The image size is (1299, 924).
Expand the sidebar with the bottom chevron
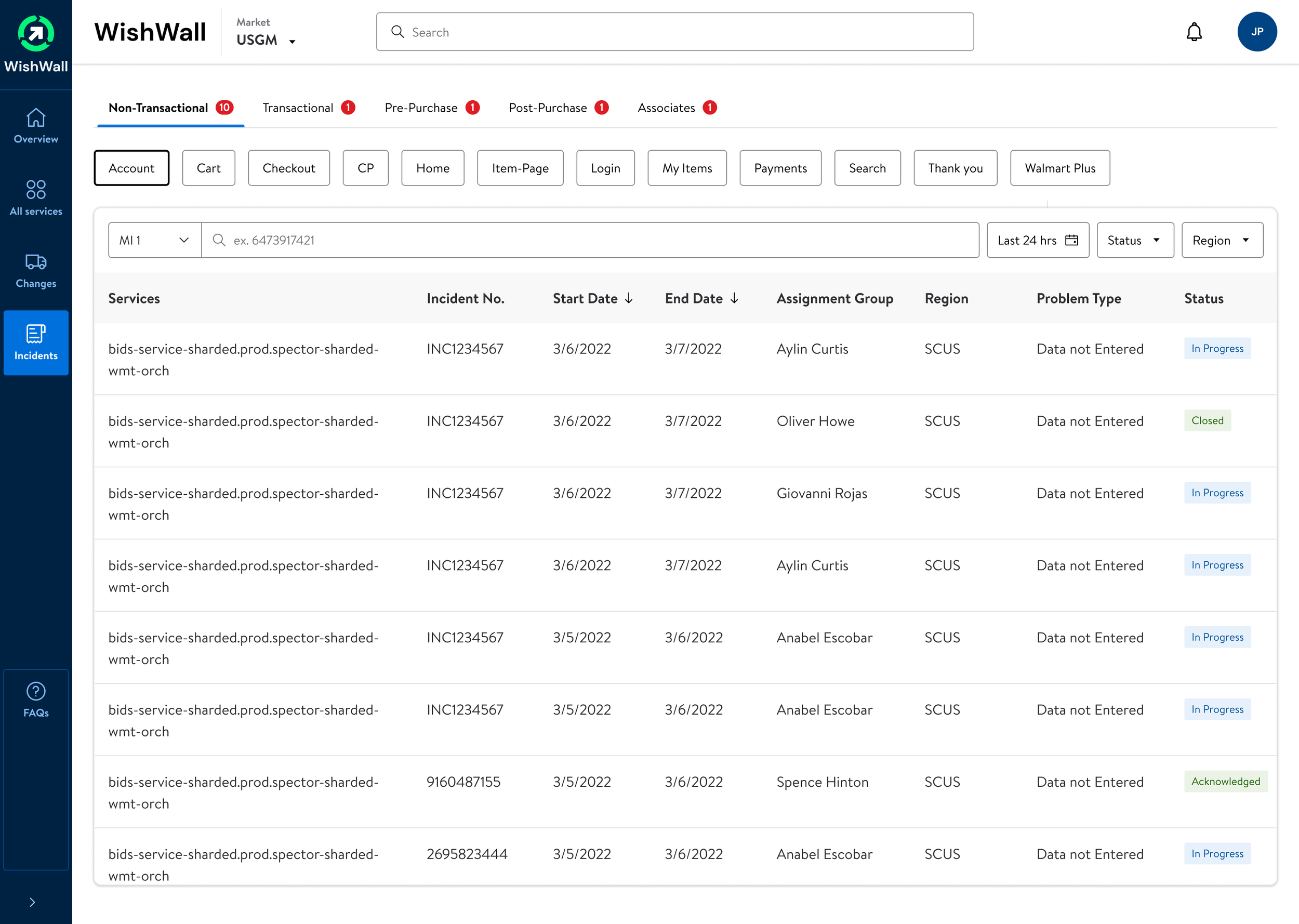click(32, 902)
